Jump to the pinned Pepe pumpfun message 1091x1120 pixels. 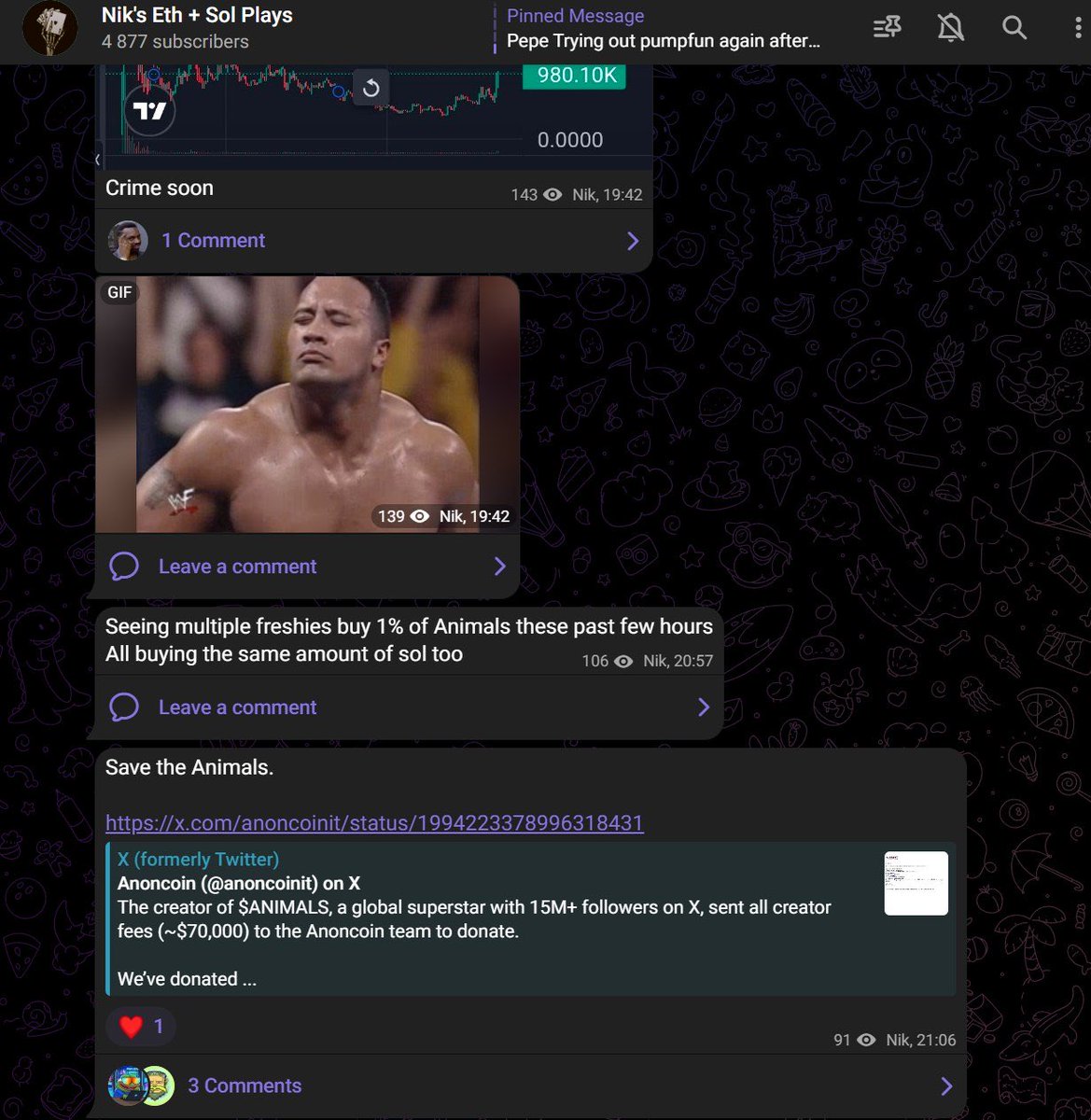point(663,29)
